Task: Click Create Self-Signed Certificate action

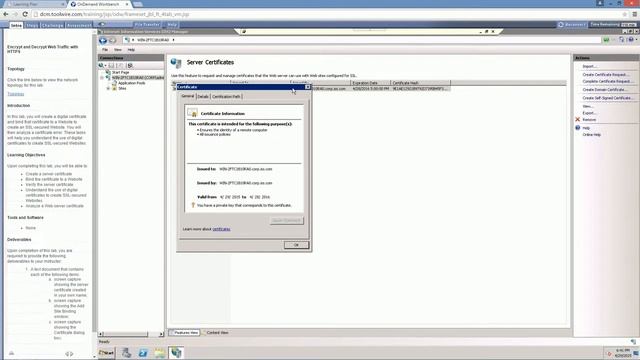Action: click(608, 98)
